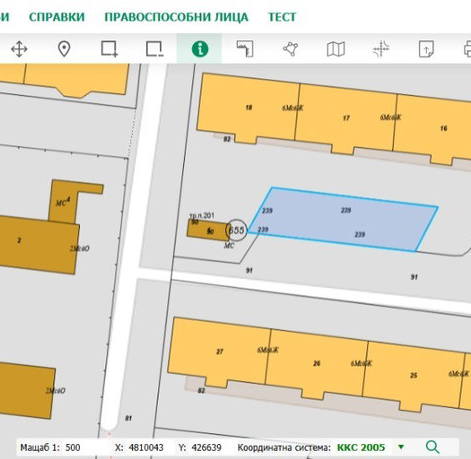This screenshot has width=471, height=459.
Task: Choose the rectangle deselect-minus tool
Action: tap(155, 49)
